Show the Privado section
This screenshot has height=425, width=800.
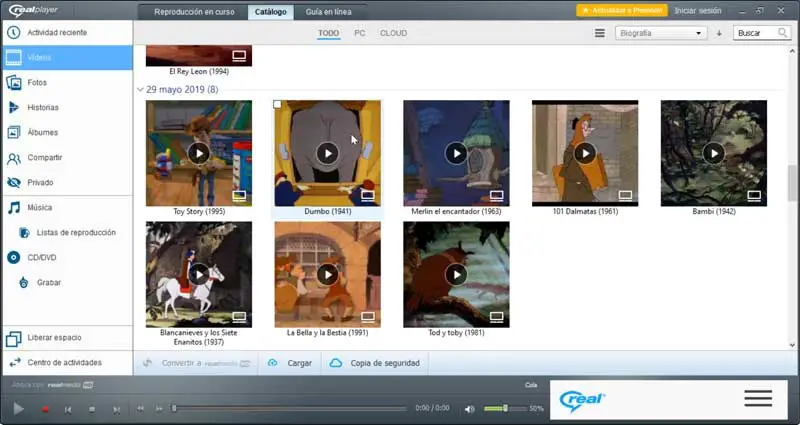coord(66,183)
